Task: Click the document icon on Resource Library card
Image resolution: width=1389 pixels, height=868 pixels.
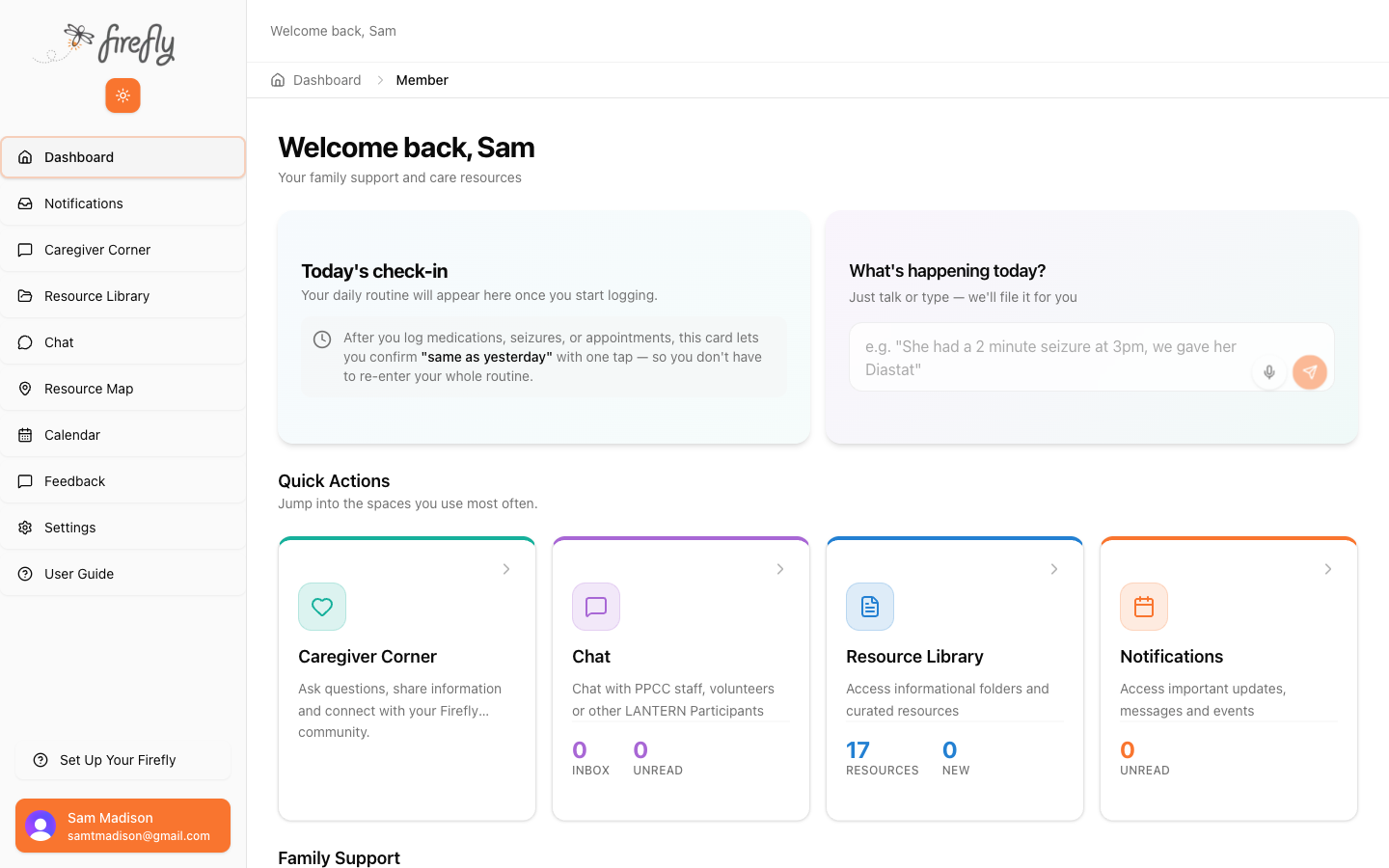Action: point(869,607)
